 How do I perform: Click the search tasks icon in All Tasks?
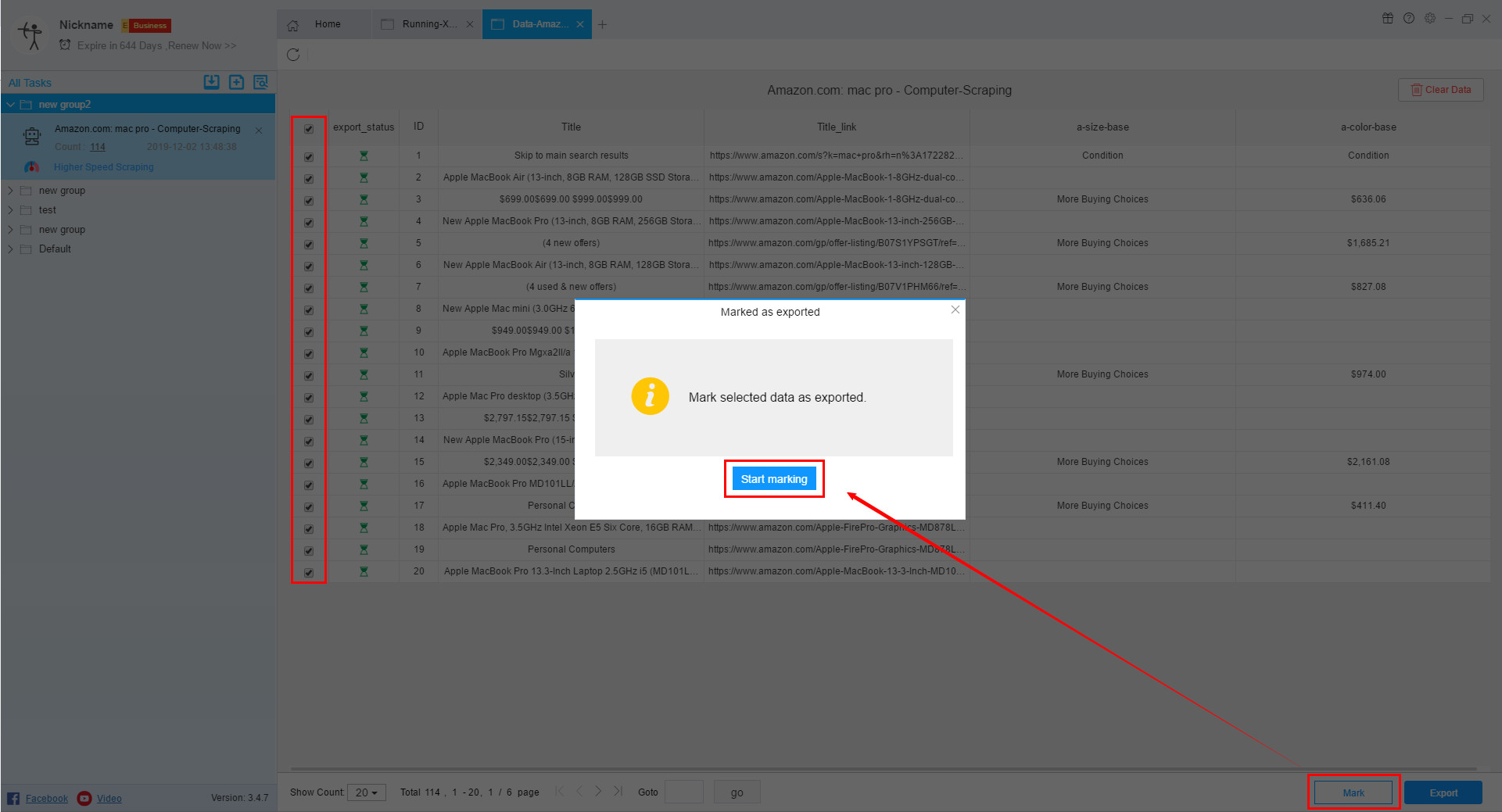point(260,82)
